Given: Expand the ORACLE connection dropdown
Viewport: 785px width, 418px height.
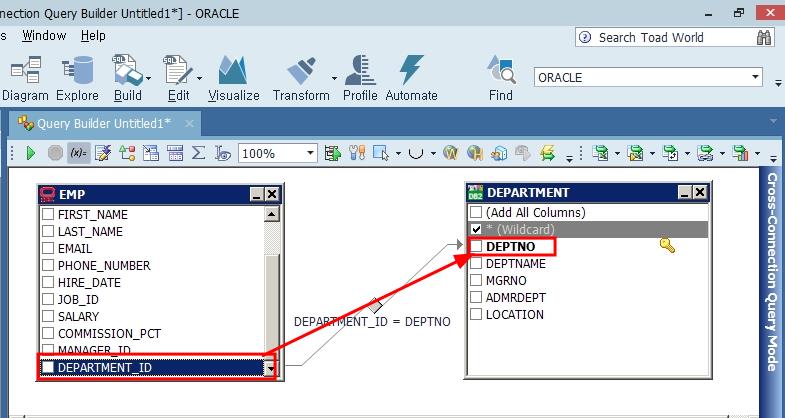Looking at the screenshot, I should point(753,77).
